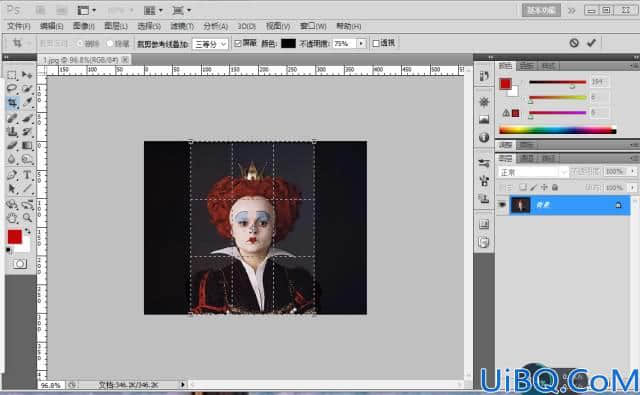The height and width of the screenshot is (395, 640).
Task: Pick a color from the spectrum ramp
Action: click(558, 131)
